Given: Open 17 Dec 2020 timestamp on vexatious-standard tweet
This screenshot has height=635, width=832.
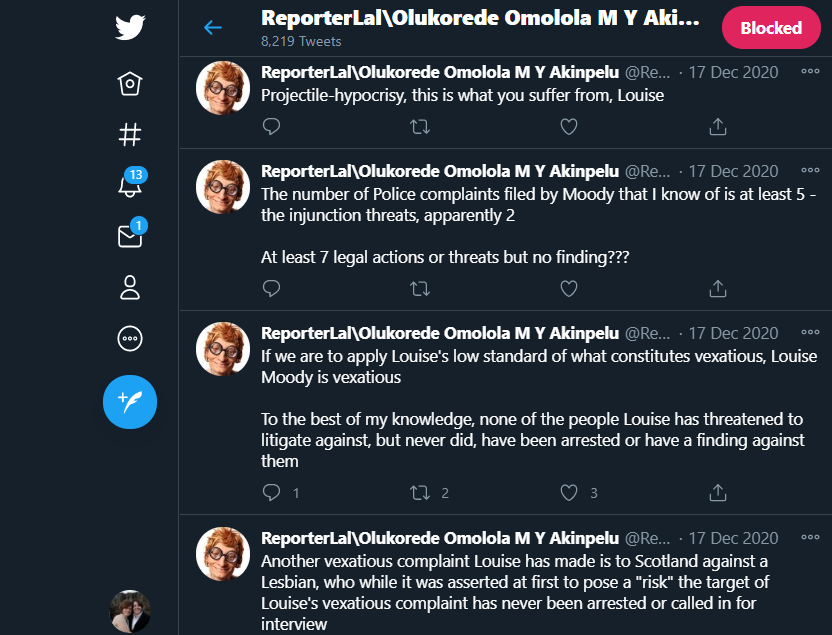Looking at the screenshot, I should (x=733, y=334).
